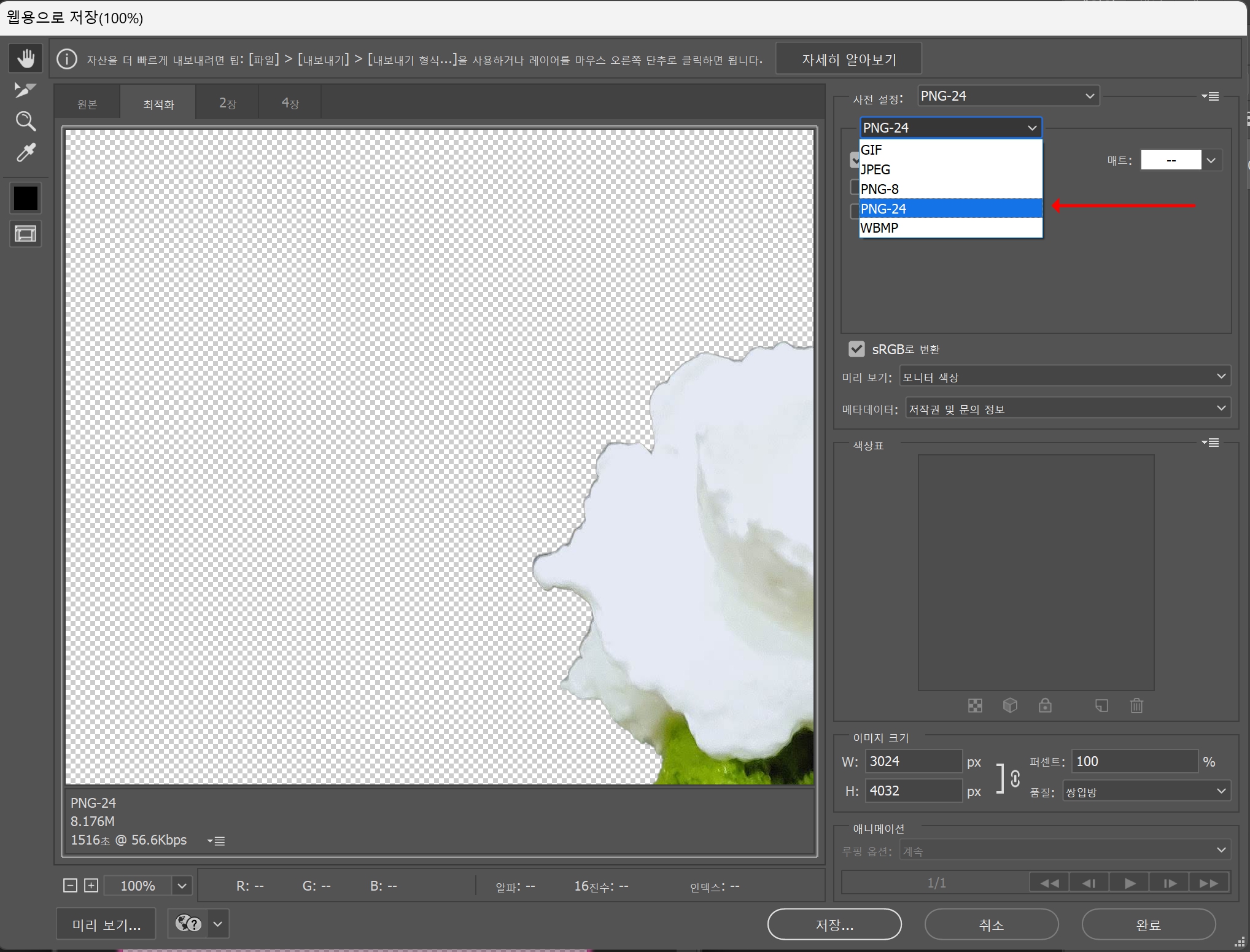The height and width of the screenshot is (952, 1250).
Task: Click the browser preview globe icon
Action: click(188, 924)
